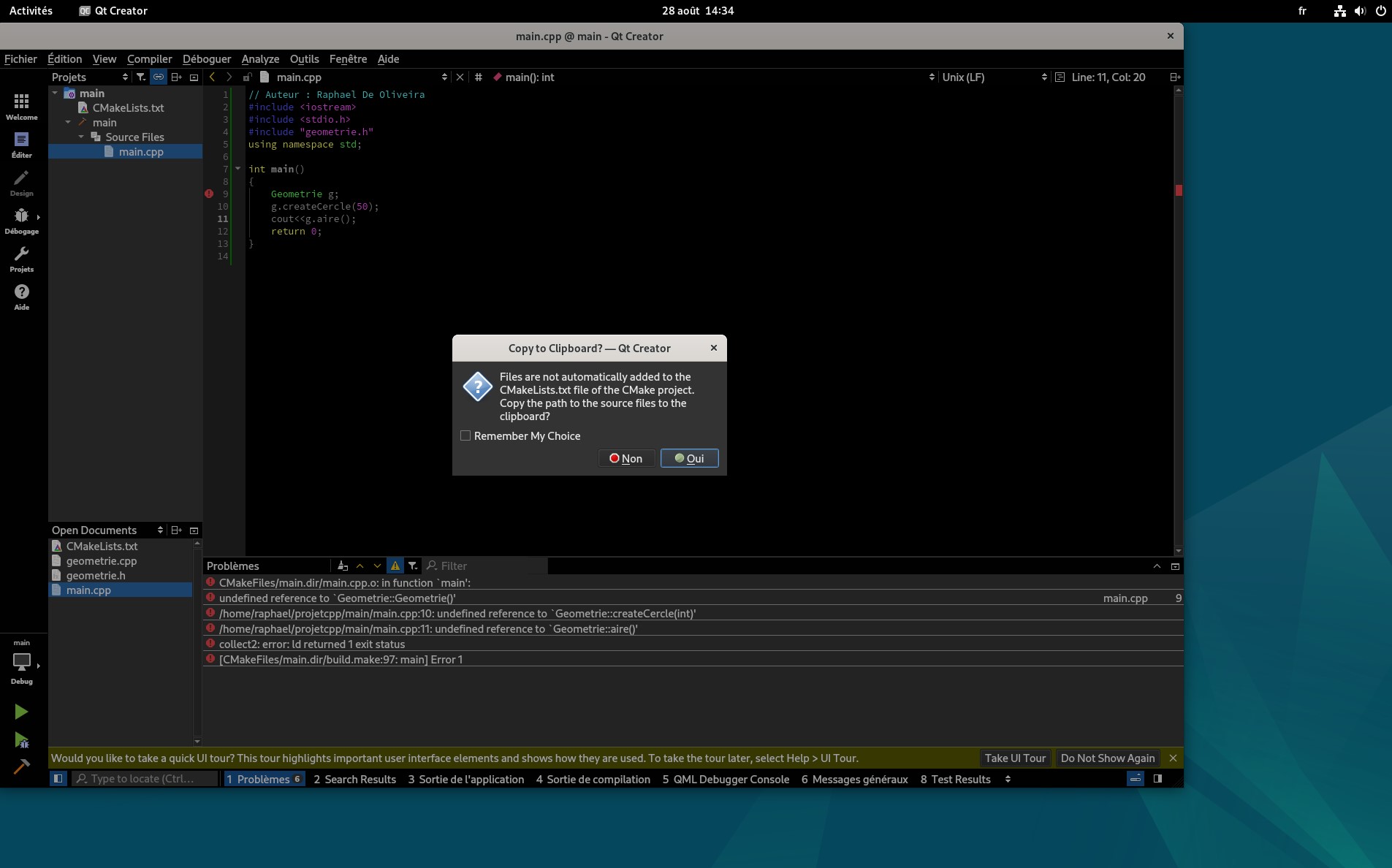Go to next problem item
The image size is (1392, 868).
point(377,566)
